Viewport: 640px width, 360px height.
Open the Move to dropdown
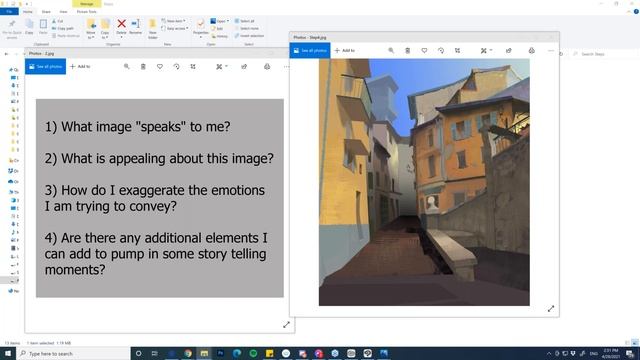pos(91,29)
